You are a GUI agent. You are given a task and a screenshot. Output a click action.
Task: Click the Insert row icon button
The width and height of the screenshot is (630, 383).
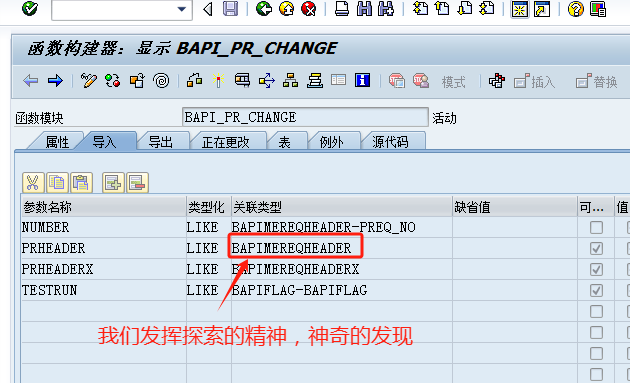(x=113, y=183)
